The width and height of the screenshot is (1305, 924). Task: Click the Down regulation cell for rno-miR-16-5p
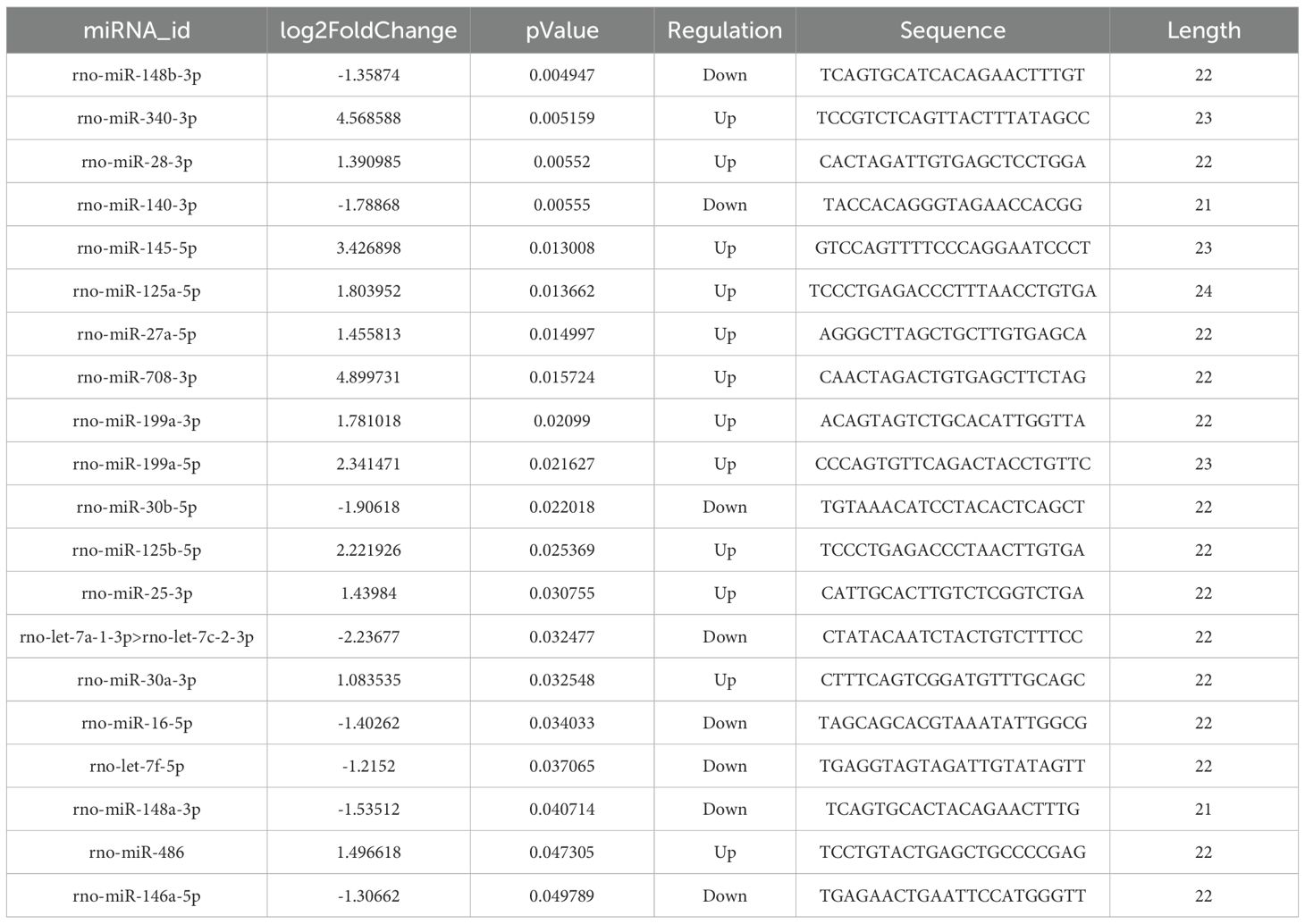coord(724,723)
